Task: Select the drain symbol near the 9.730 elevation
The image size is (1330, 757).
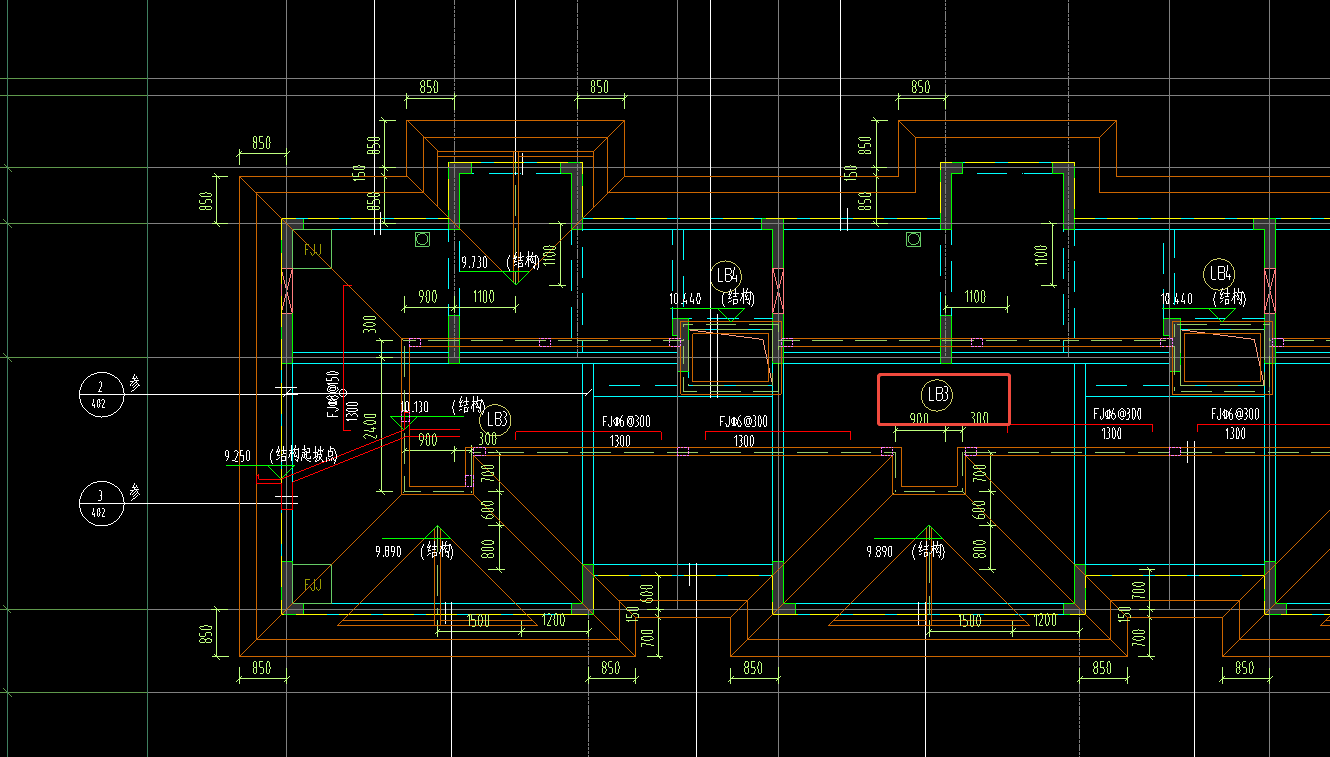Action: pos(422,239)
